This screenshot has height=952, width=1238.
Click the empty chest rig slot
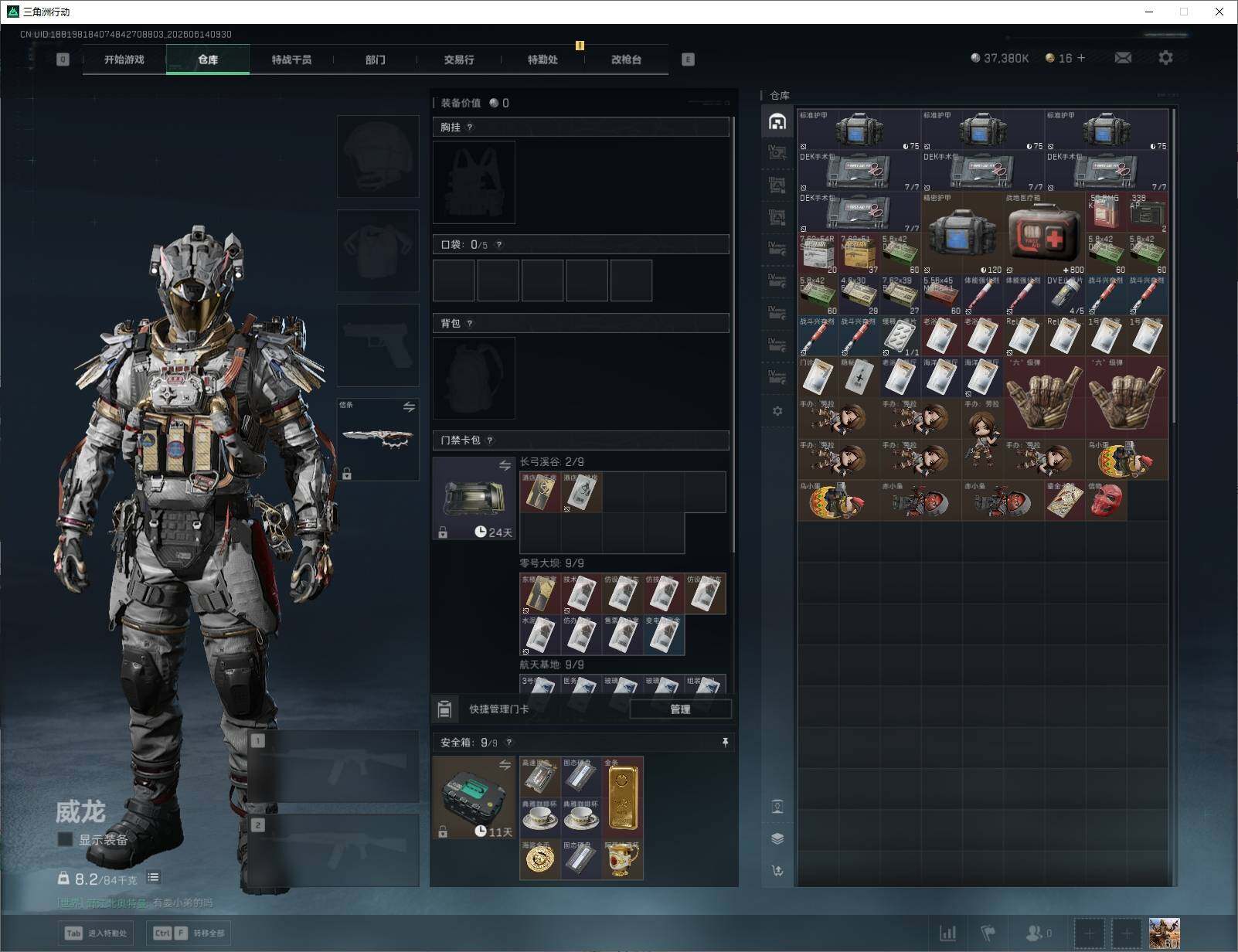click(x=474, y=182)
